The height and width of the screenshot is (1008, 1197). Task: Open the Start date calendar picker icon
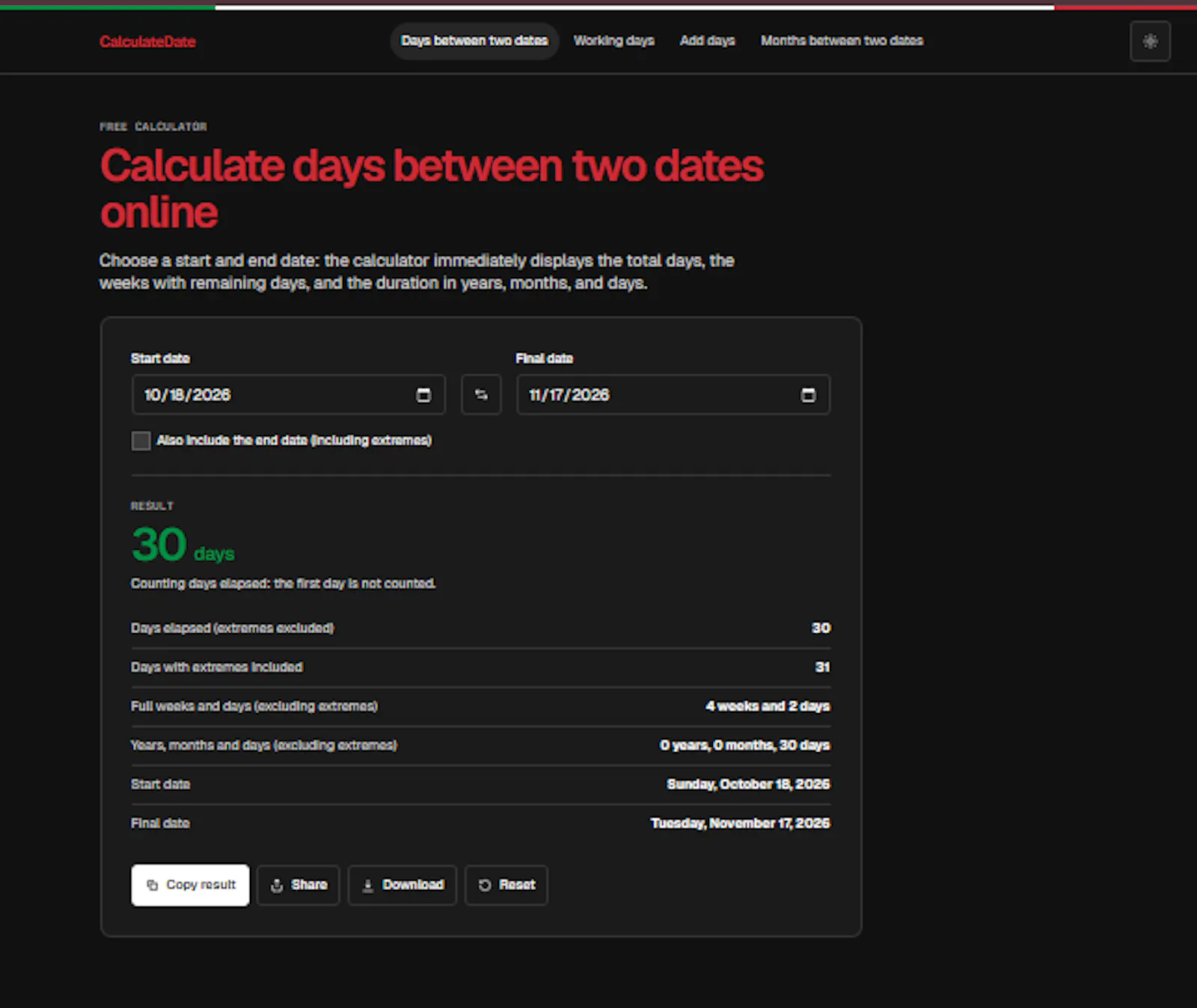click(x=423, y=395)
